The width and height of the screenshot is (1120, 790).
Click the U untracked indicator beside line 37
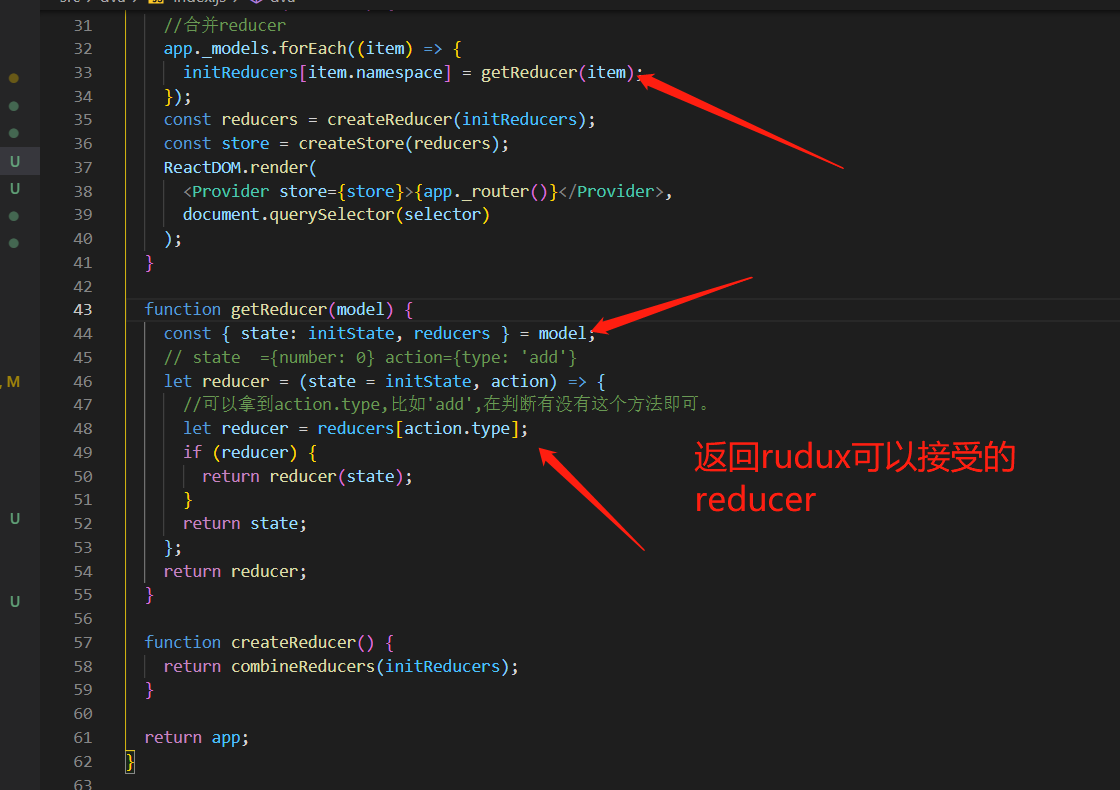tap(14, 161)
